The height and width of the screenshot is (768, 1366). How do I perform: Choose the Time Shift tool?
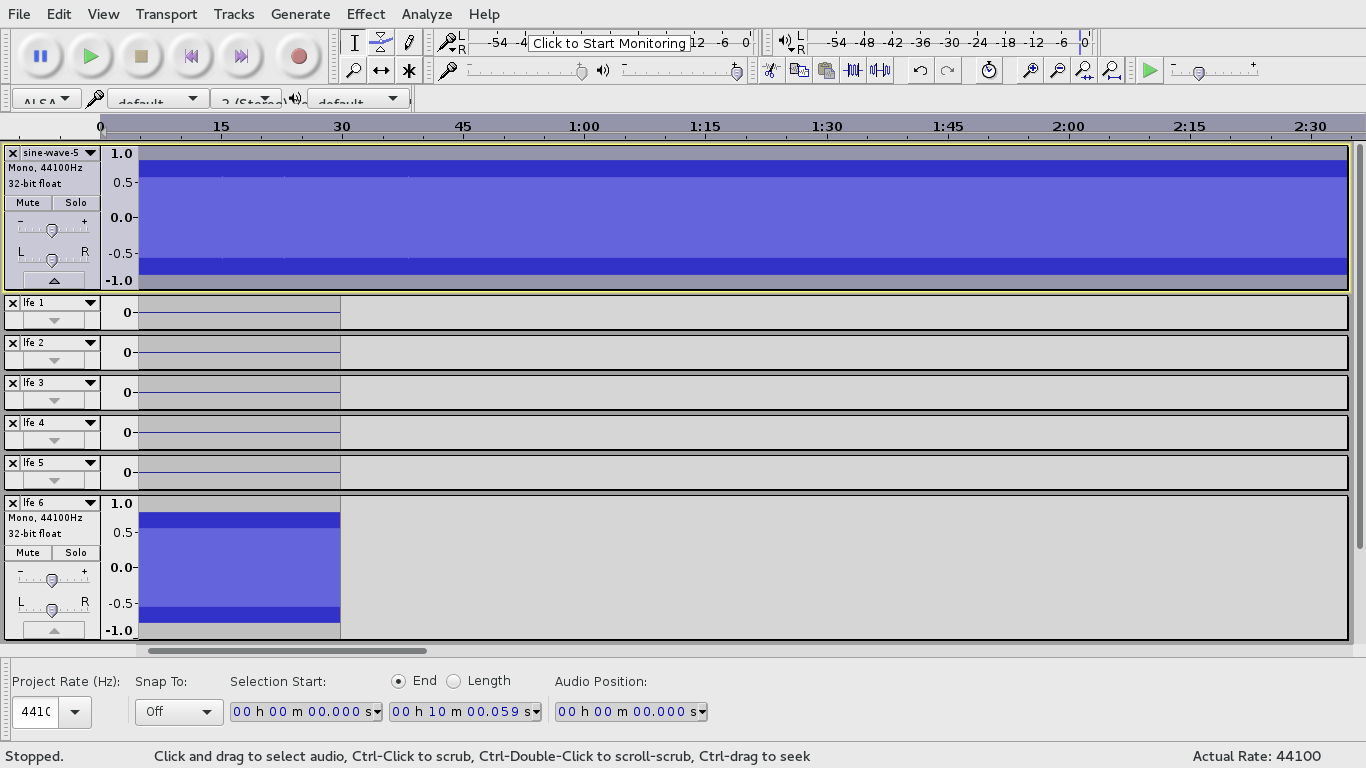(381, 70)
